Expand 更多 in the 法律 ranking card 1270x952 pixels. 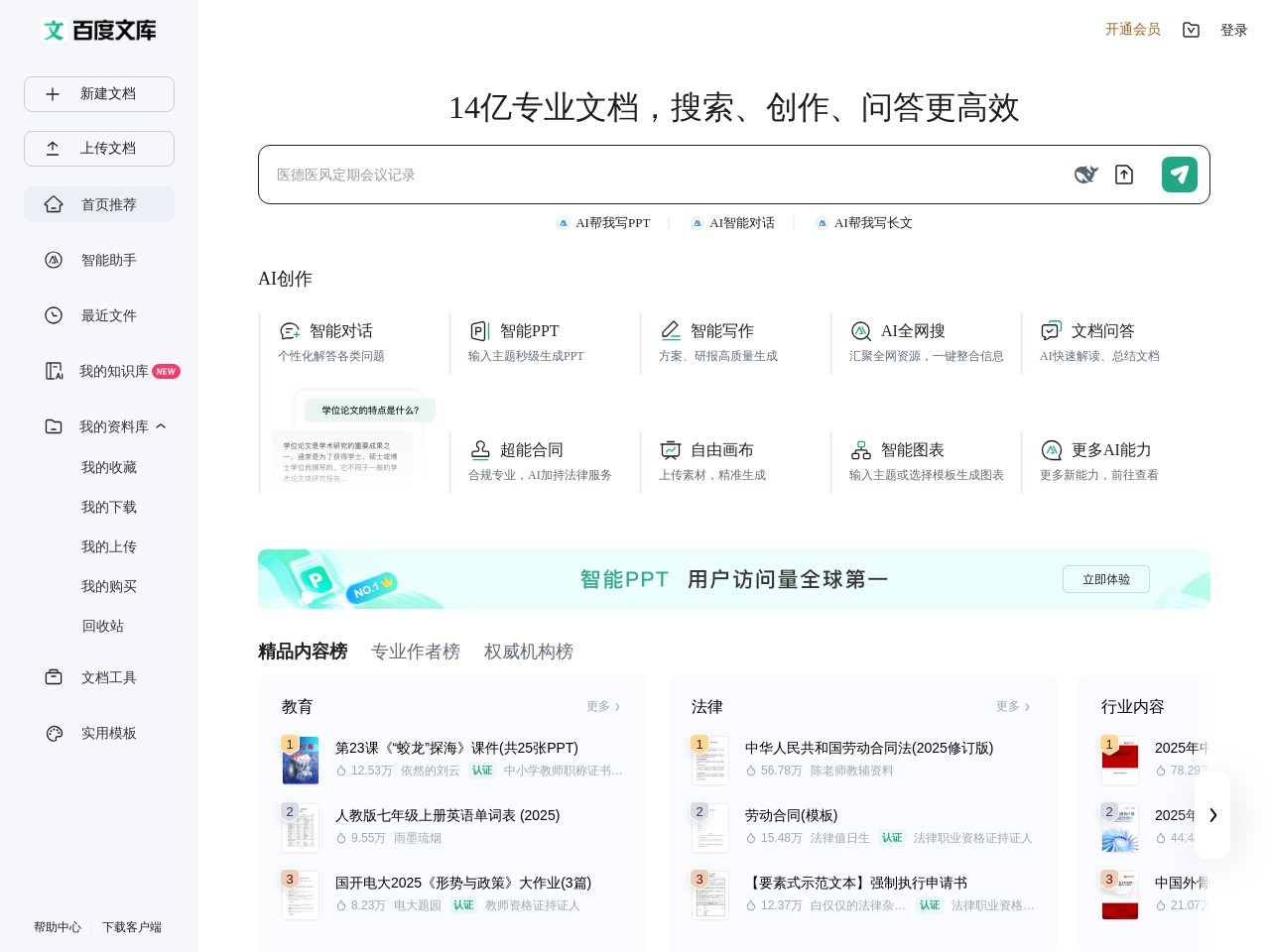tap(1013, 707)
